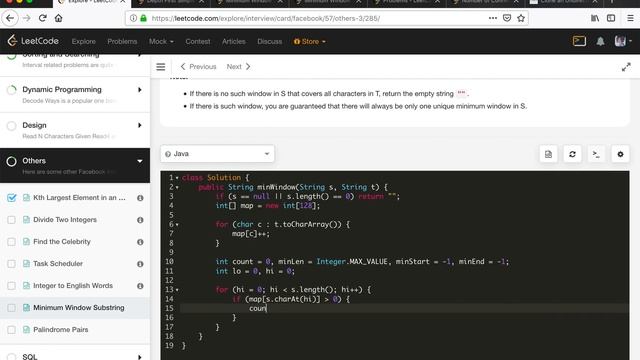Screen dimensions: 640x360
Task: Fold the code at line 1
Action: pyautogui.click(x=177, y=178)
